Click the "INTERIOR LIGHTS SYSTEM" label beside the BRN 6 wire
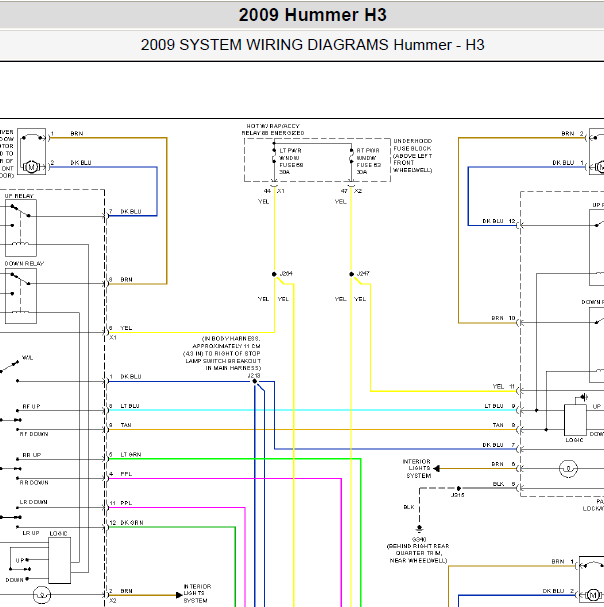Image resolution: width=604 pixels, height=607 pixels. pos(417,468)
